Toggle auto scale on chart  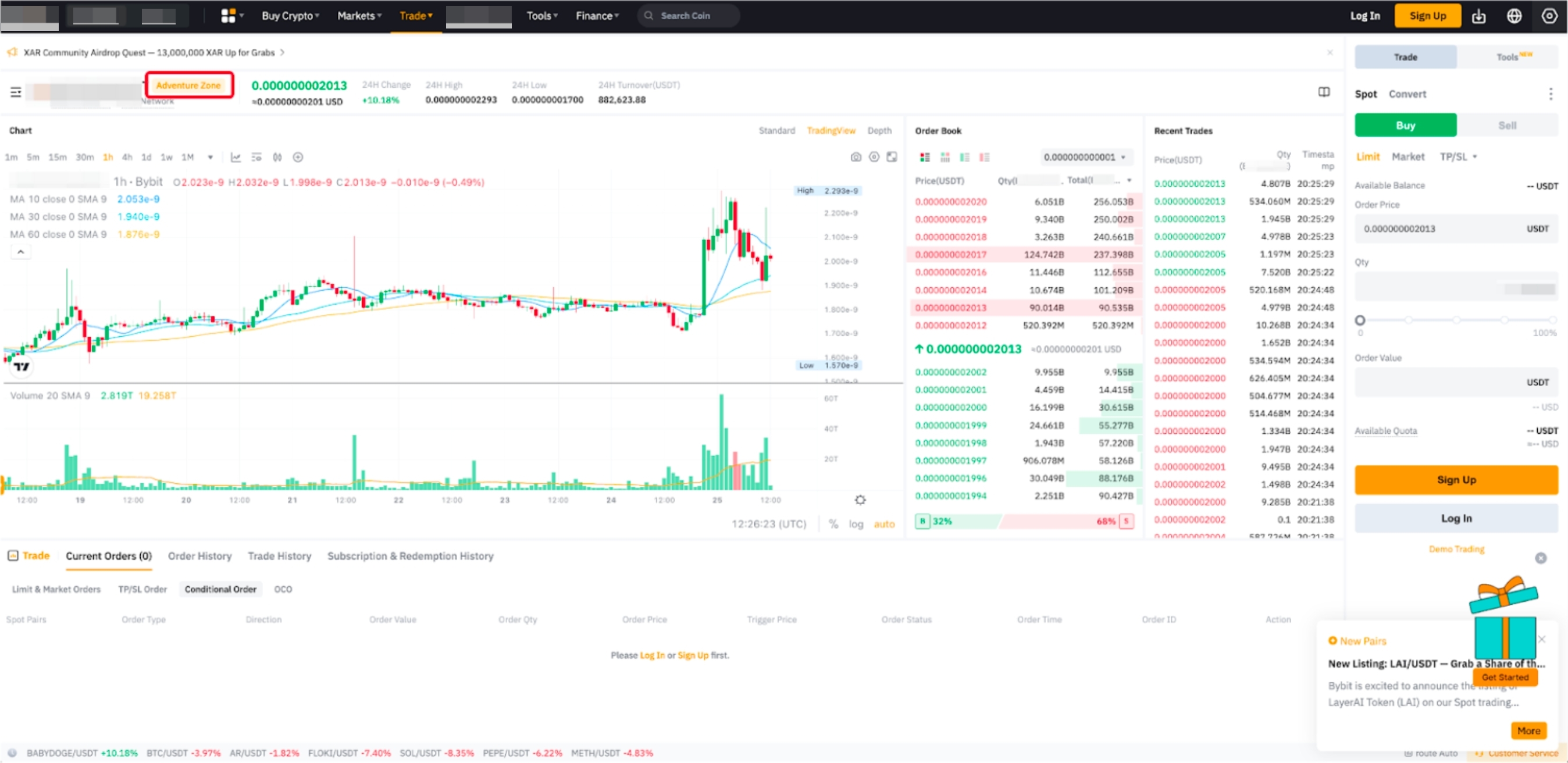click(884, 524)
